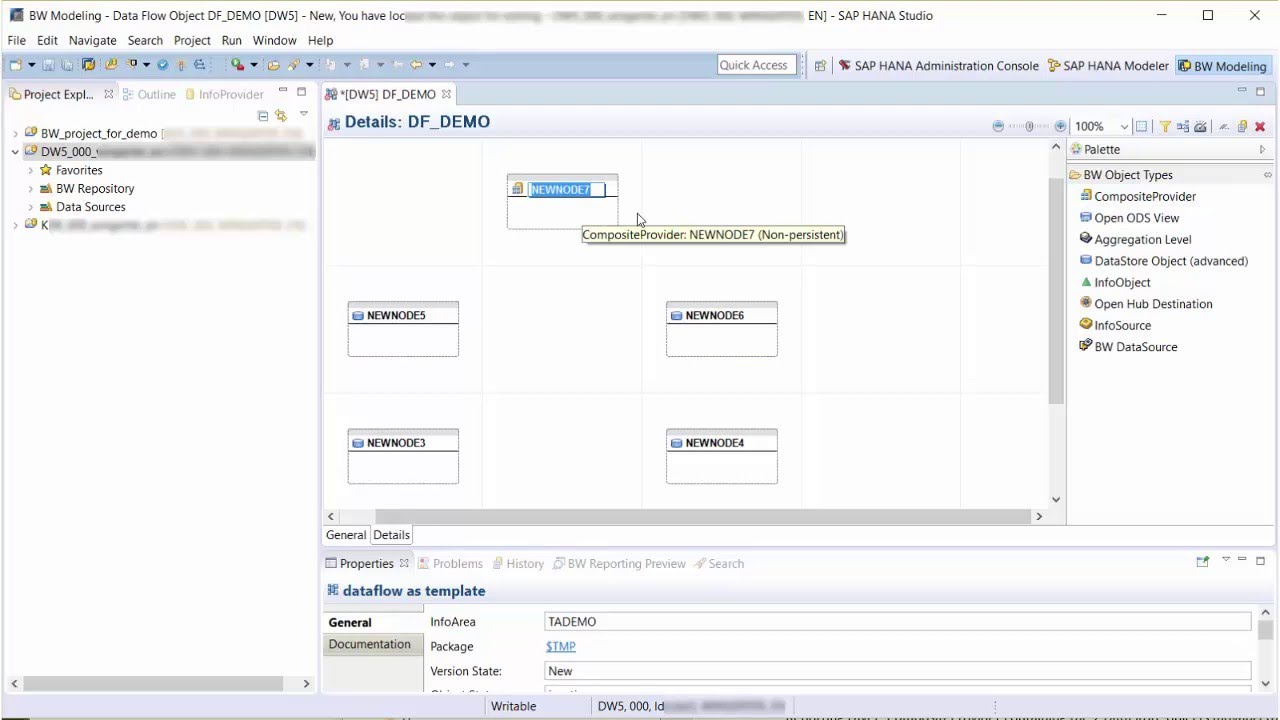Select Data Sources in the tree

tap(90, 207)
